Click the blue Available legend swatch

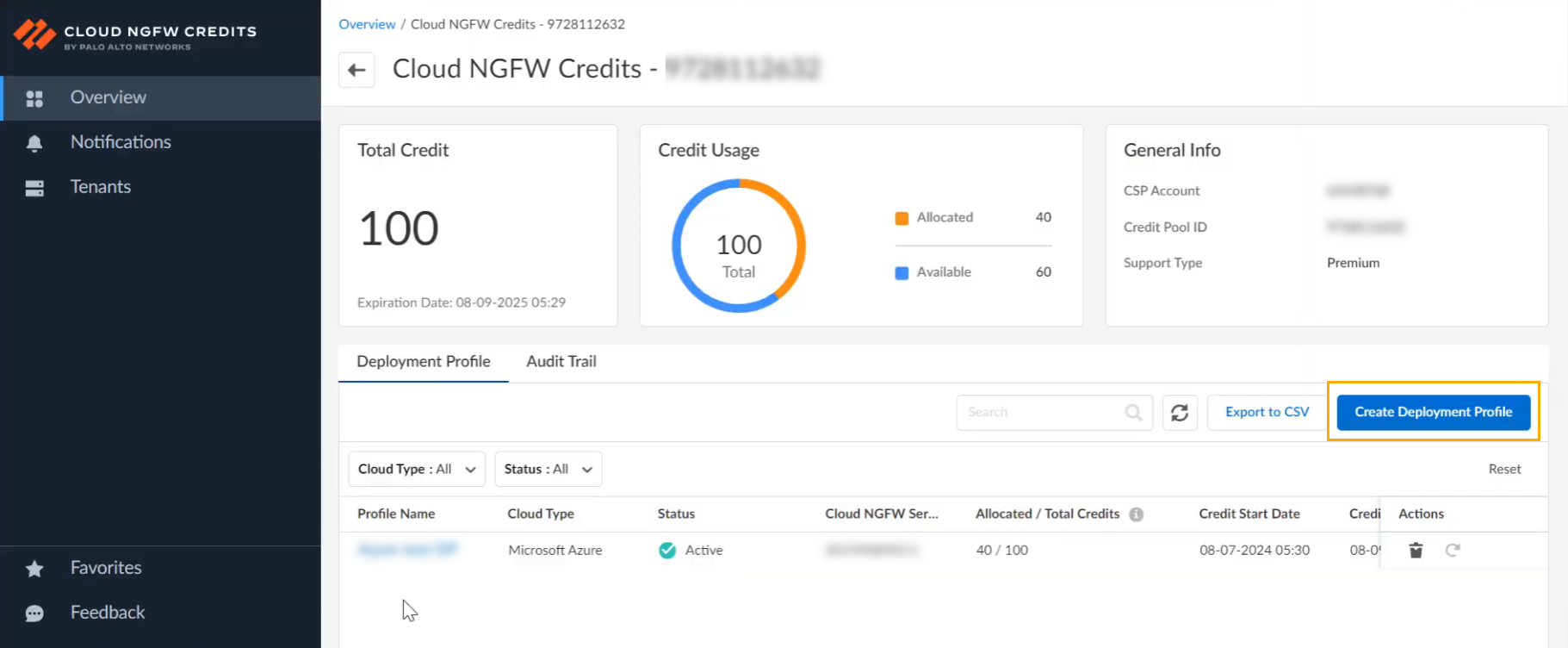click(x=902, y=273)
